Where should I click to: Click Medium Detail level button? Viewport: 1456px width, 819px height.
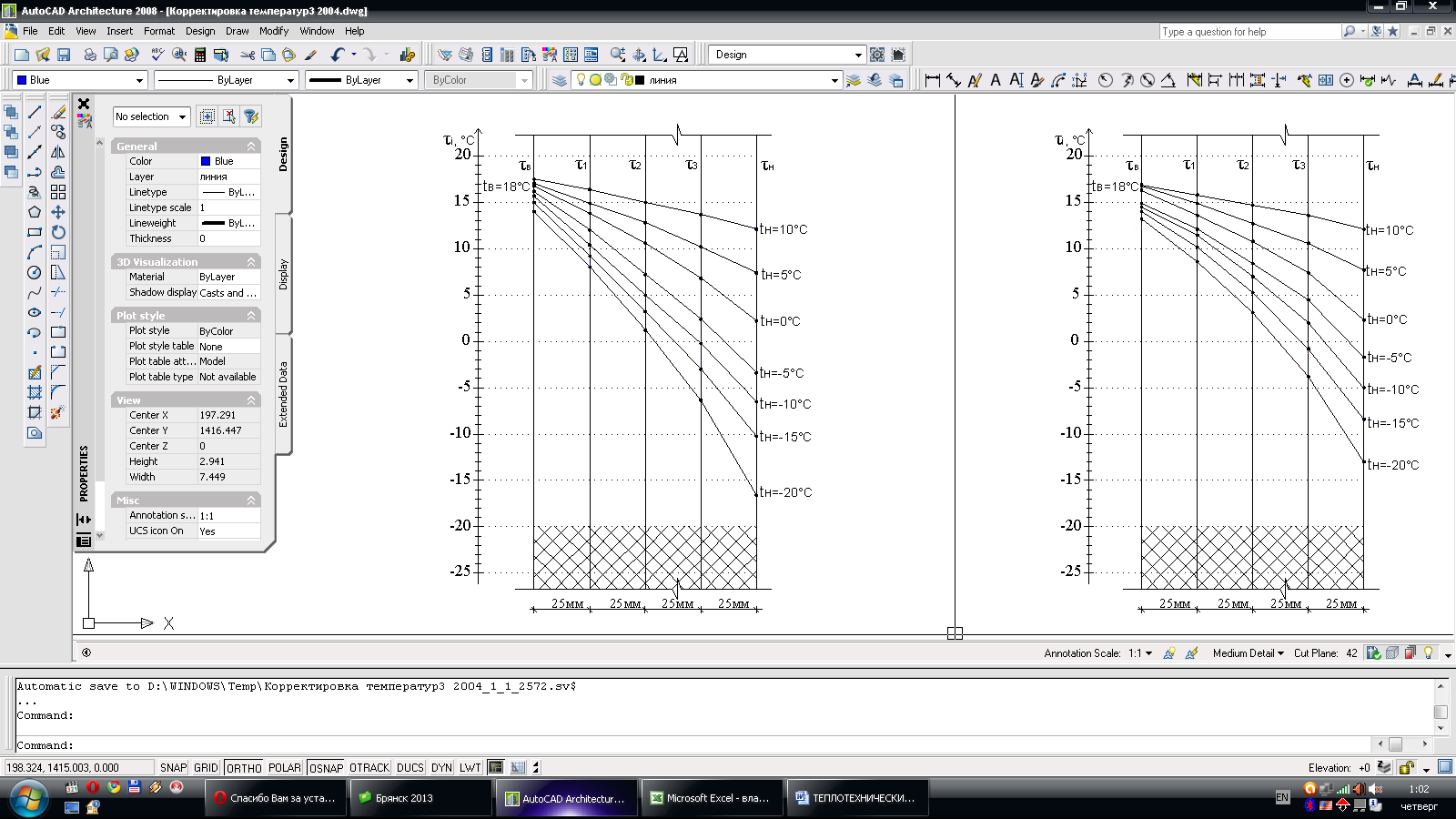click(x=1248, y=652)
